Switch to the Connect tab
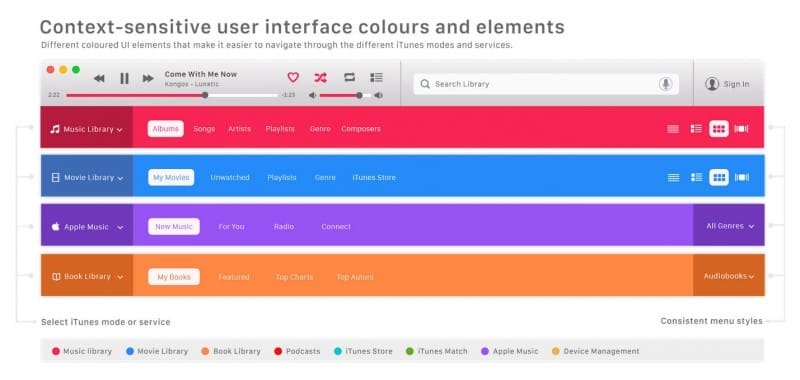 (336, 226)
